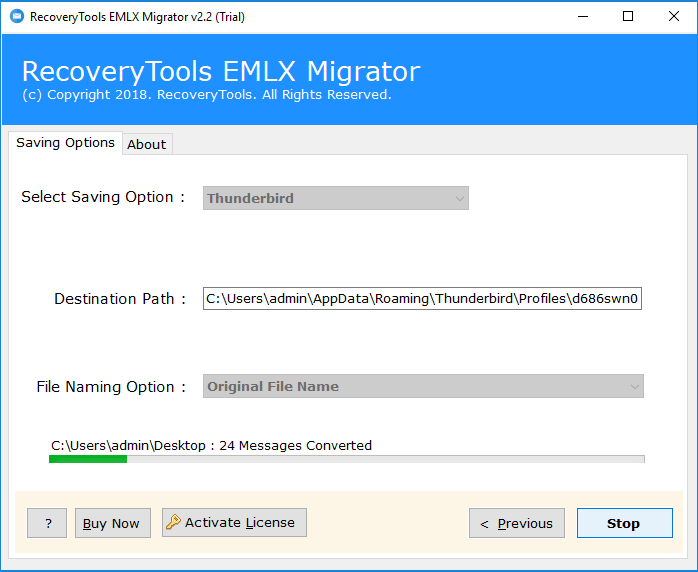698x572 pixels.
Task: Click the RecoveryTools EMLX Migrator banner title
Action: 221,71
